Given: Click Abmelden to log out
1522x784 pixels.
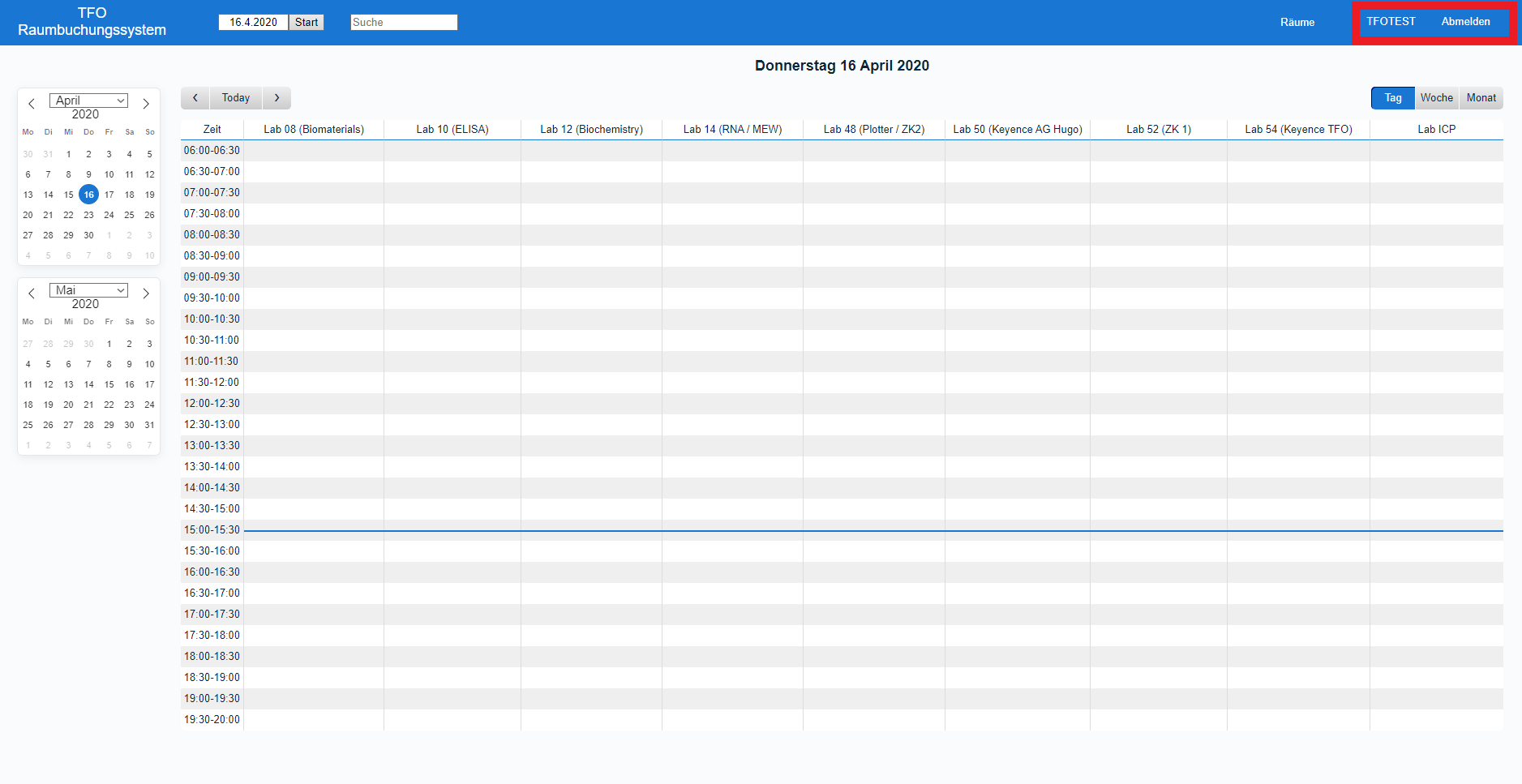Looking at the screenshot, I should point(1465,22).
